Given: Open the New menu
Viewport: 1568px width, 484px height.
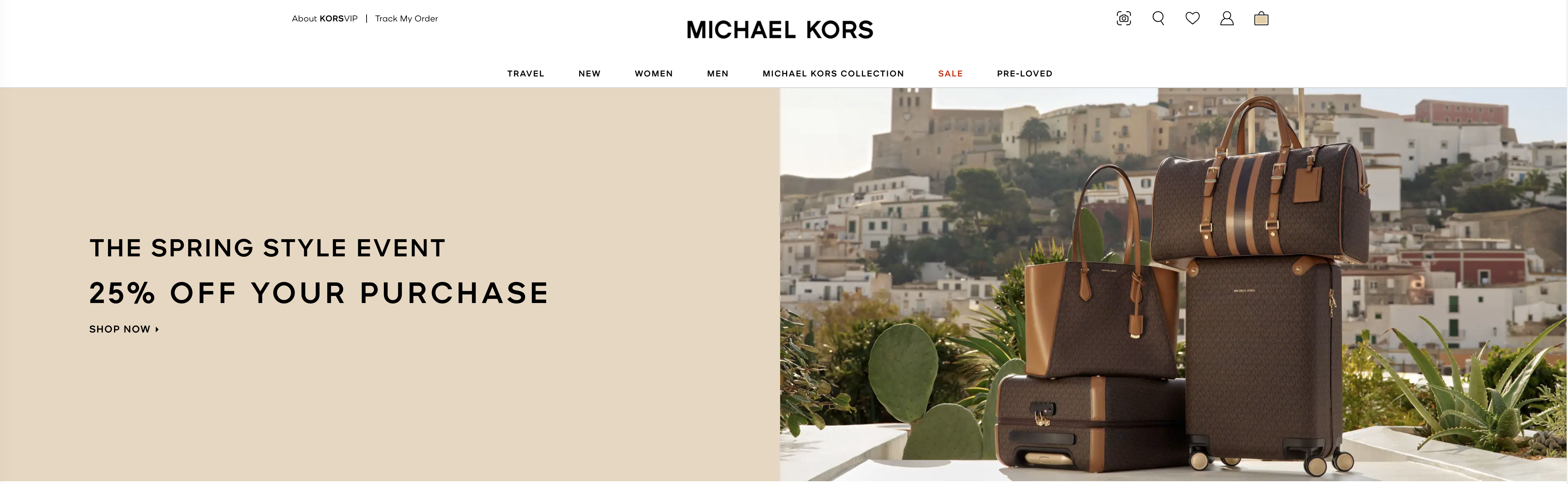Looking at the screenshot, I should tap(589, 74).
